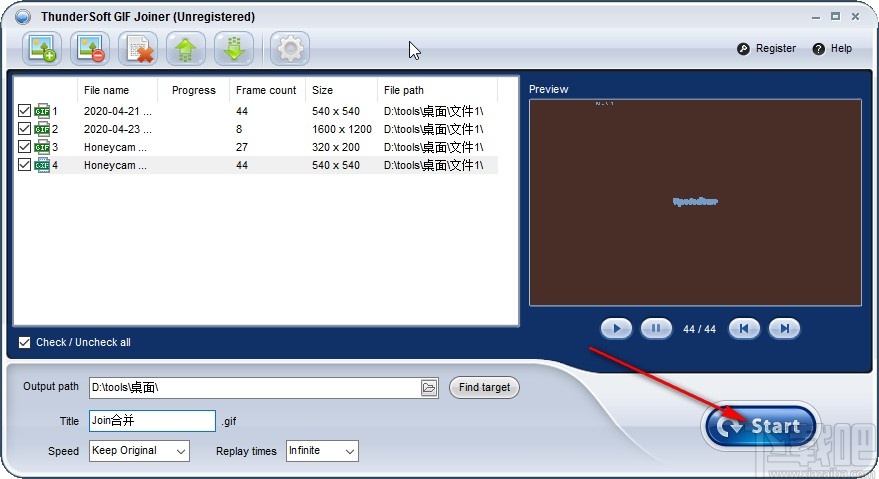Click the GIF file icon in row 4

tap(42, 165)
